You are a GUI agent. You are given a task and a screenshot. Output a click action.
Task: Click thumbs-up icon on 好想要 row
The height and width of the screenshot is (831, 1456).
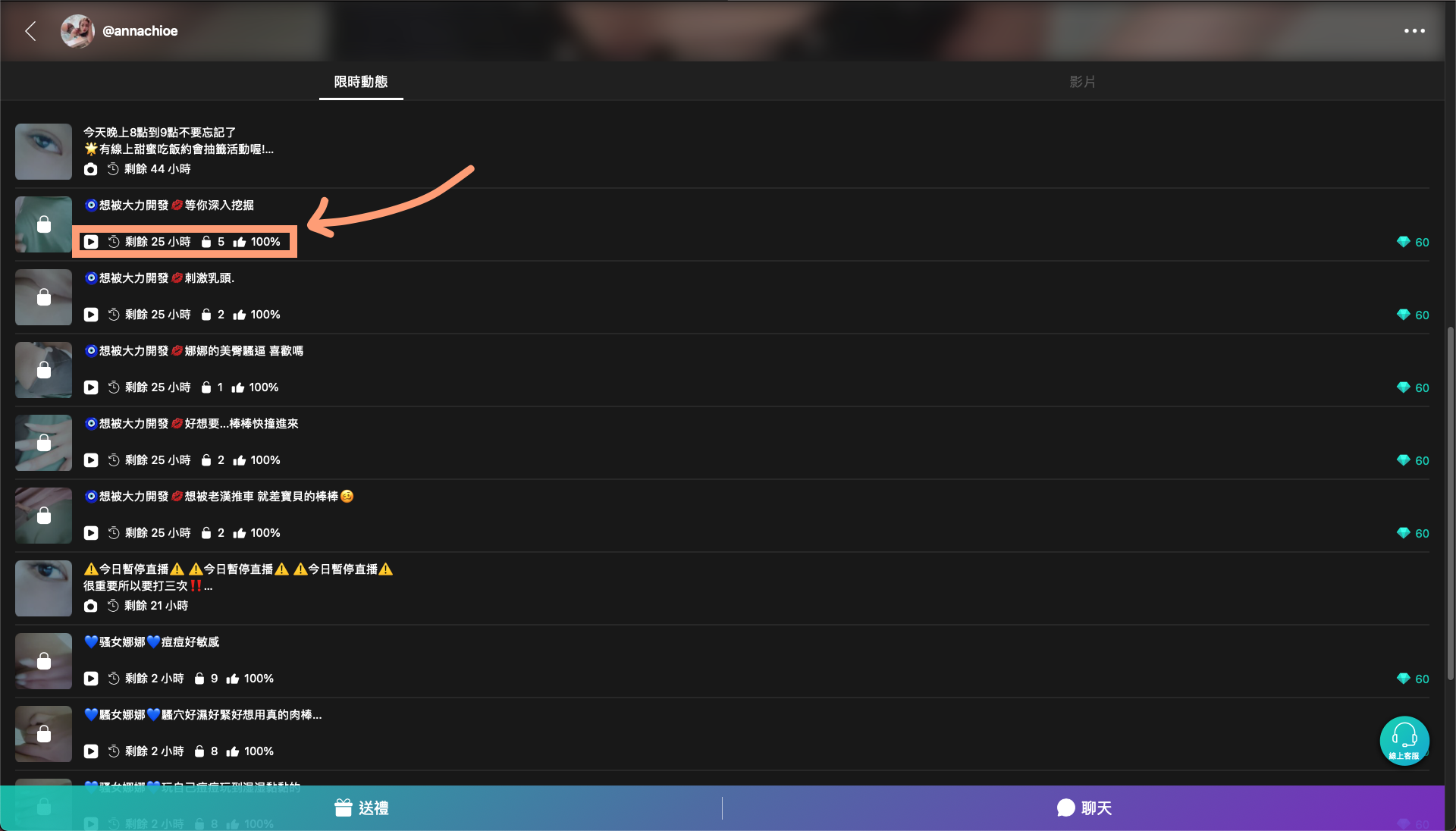(x=240, y=460)
